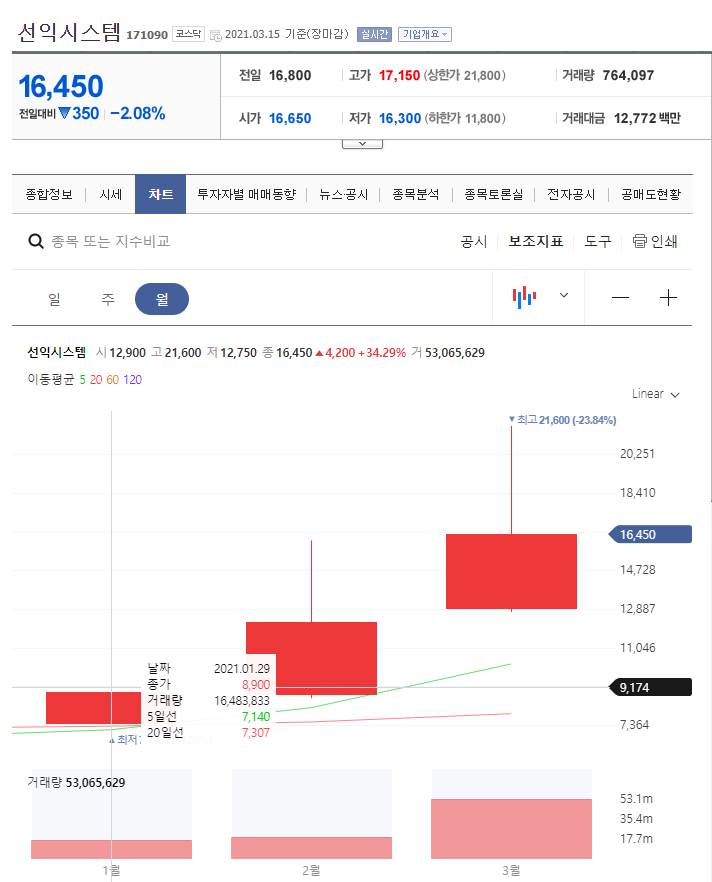Open the 종합정보 tab
This screenshot has height=882, width=712.
pyautogui.click(x=49, y=195)
